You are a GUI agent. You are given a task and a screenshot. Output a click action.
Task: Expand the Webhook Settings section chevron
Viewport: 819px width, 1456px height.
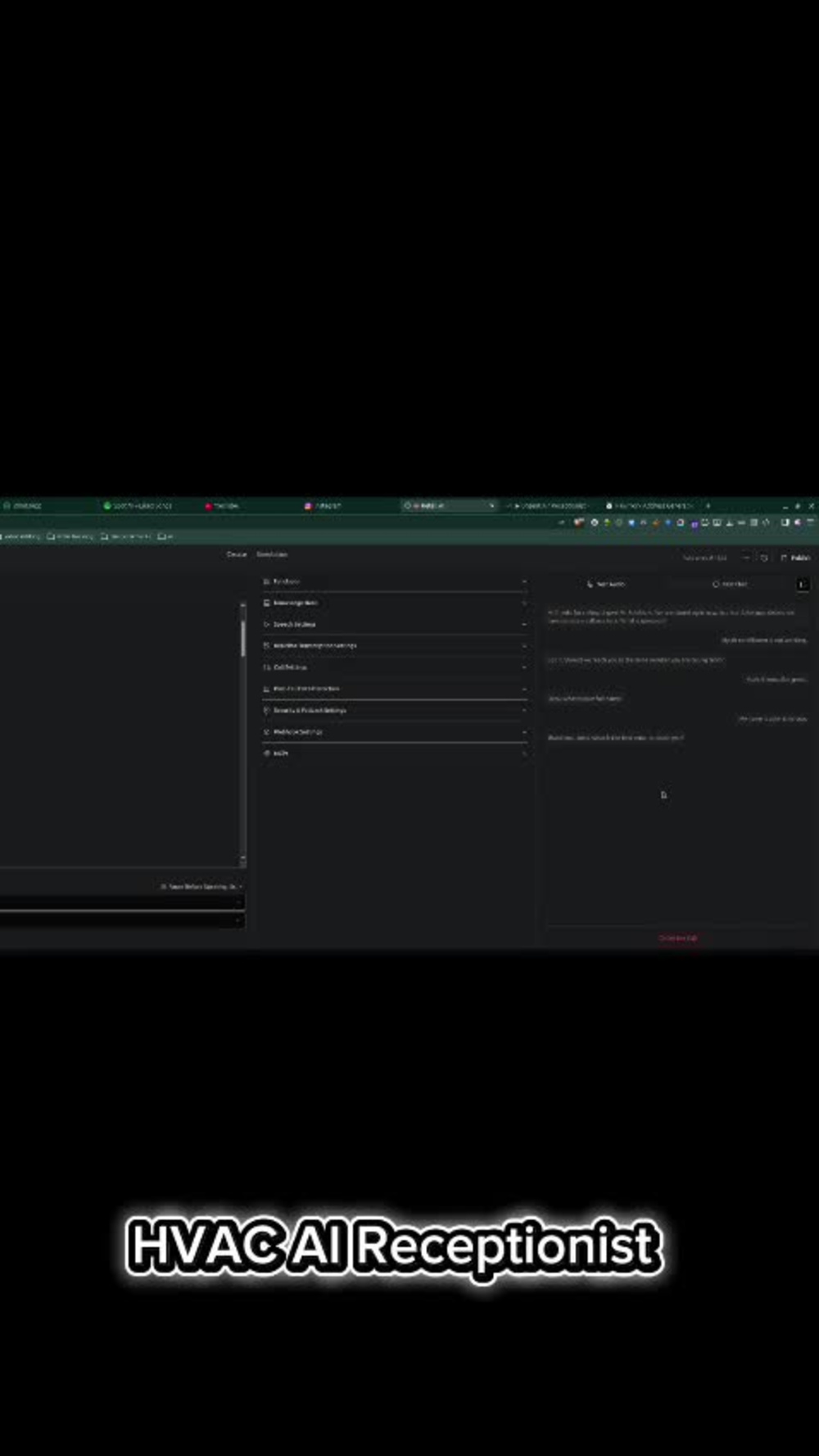524,731
